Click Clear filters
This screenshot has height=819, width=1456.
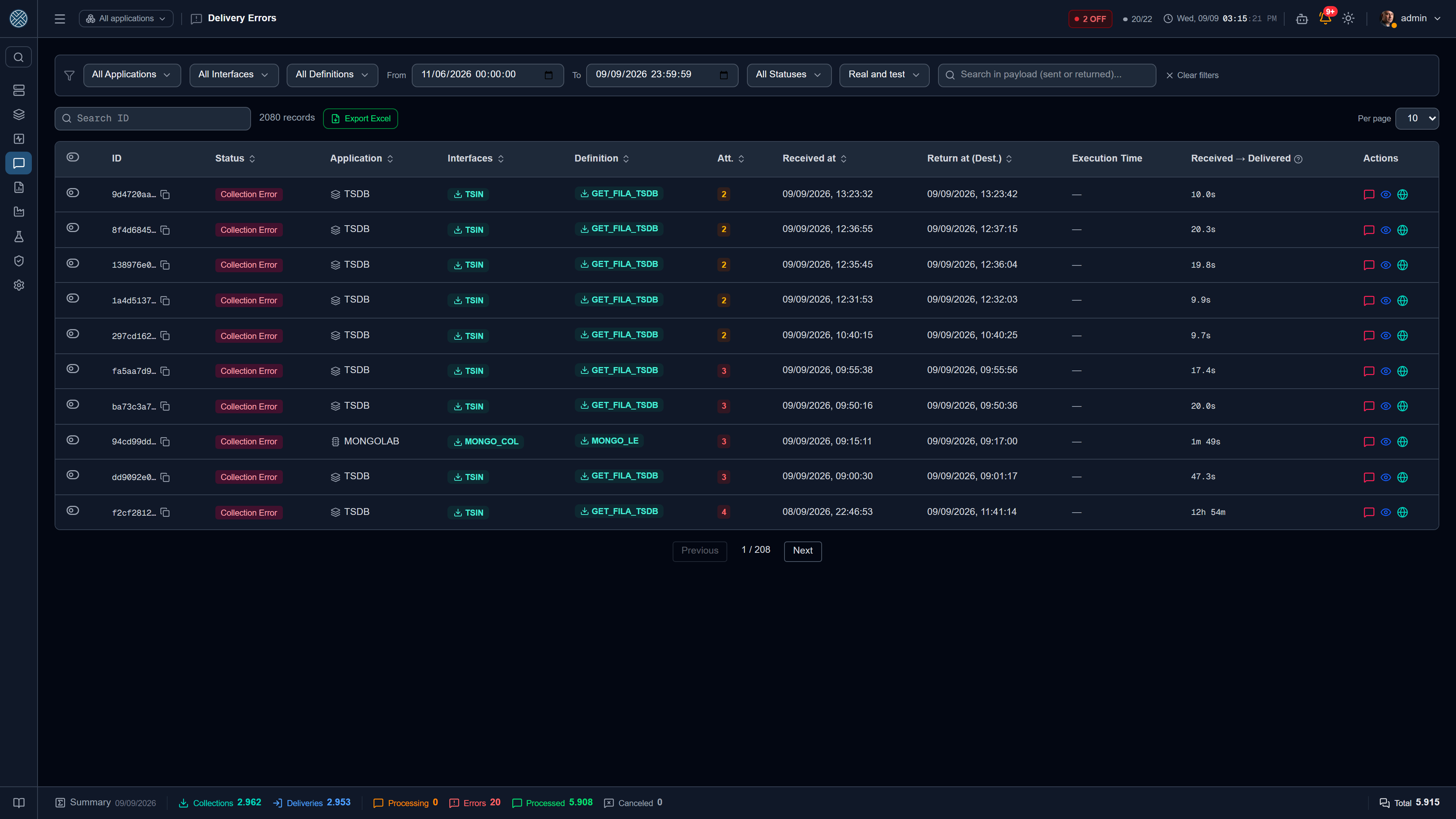point(1192,75)
